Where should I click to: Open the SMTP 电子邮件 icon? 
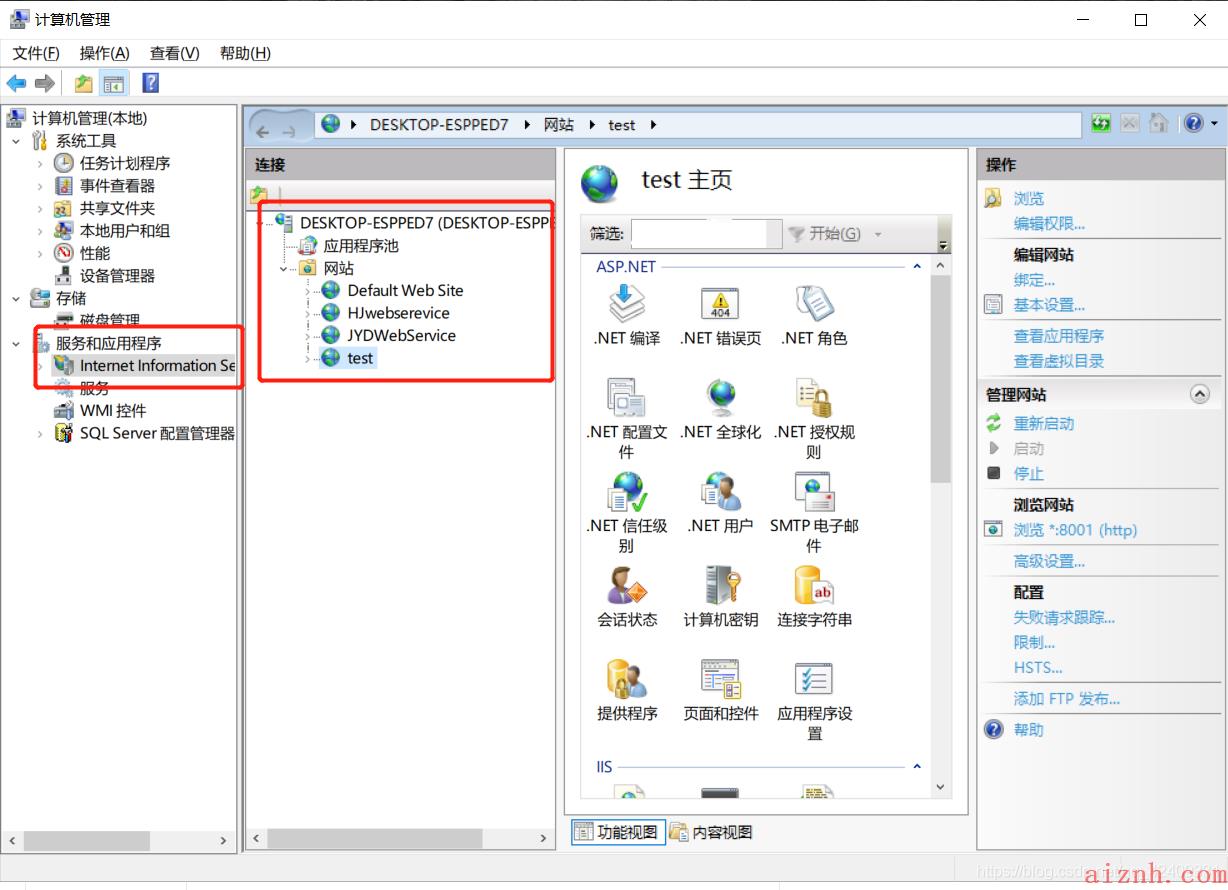(814, 491)
